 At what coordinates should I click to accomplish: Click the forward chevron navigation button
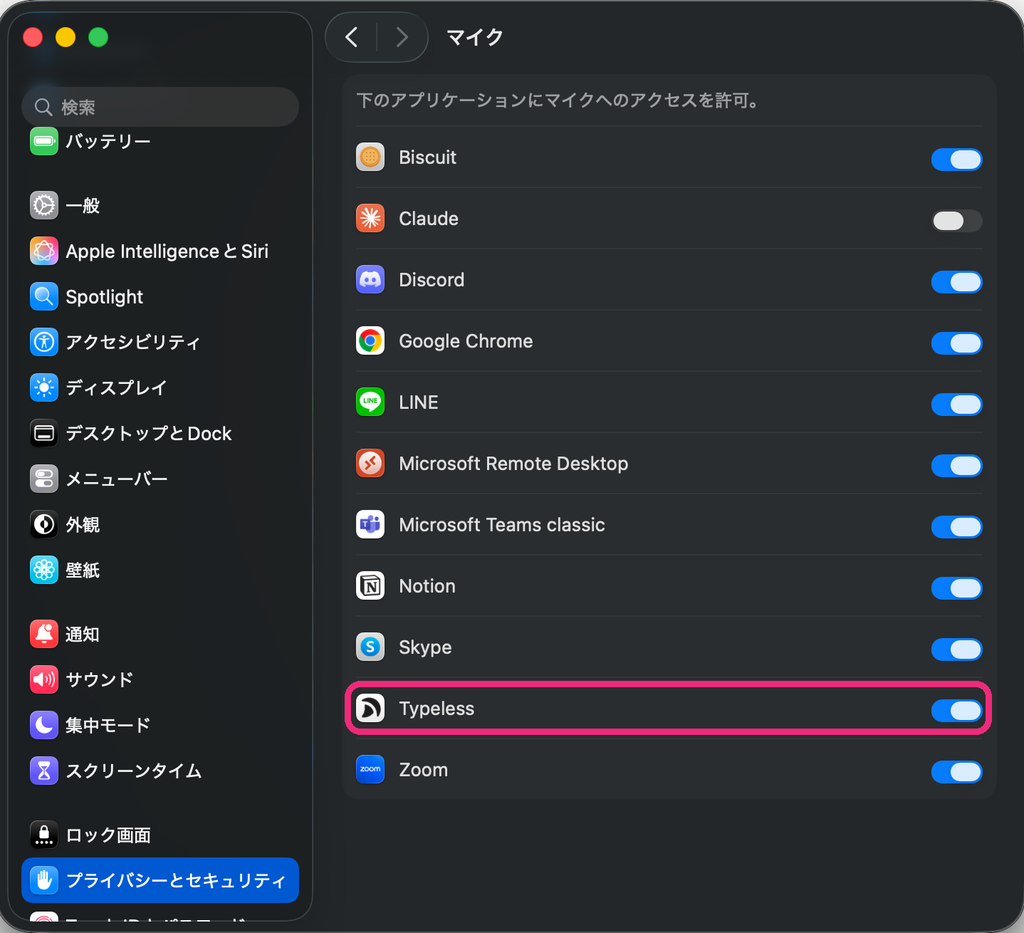click(402, 37)
